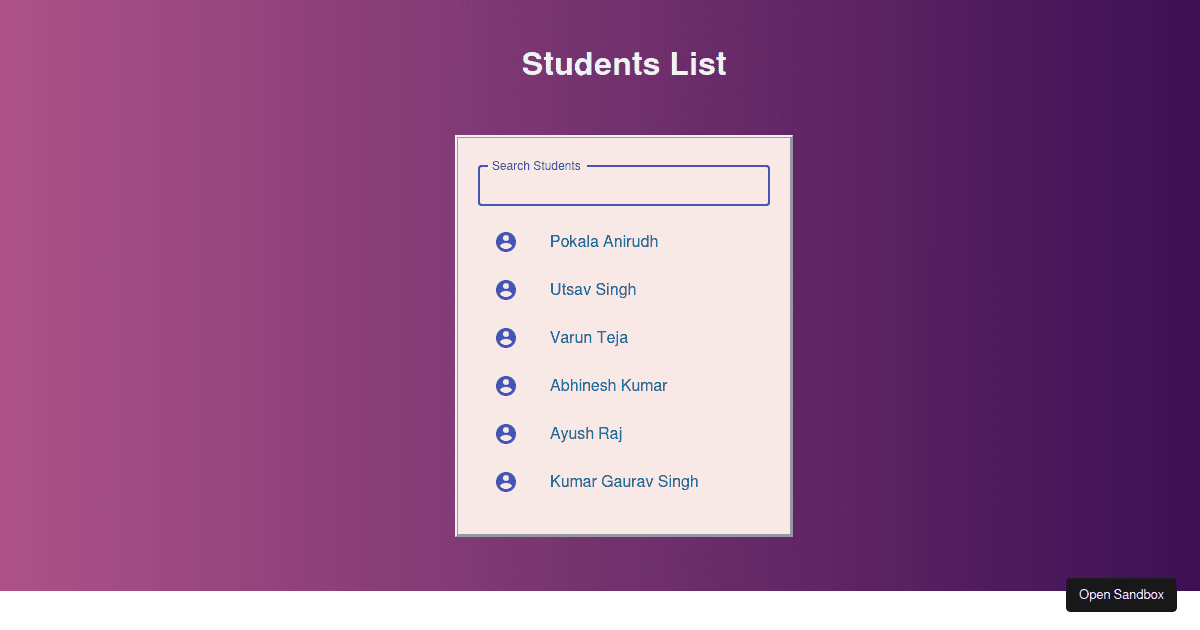Click the avatar icon beside Utsav Singh
The image size is (1200, 630).
[x=506, y=289]
